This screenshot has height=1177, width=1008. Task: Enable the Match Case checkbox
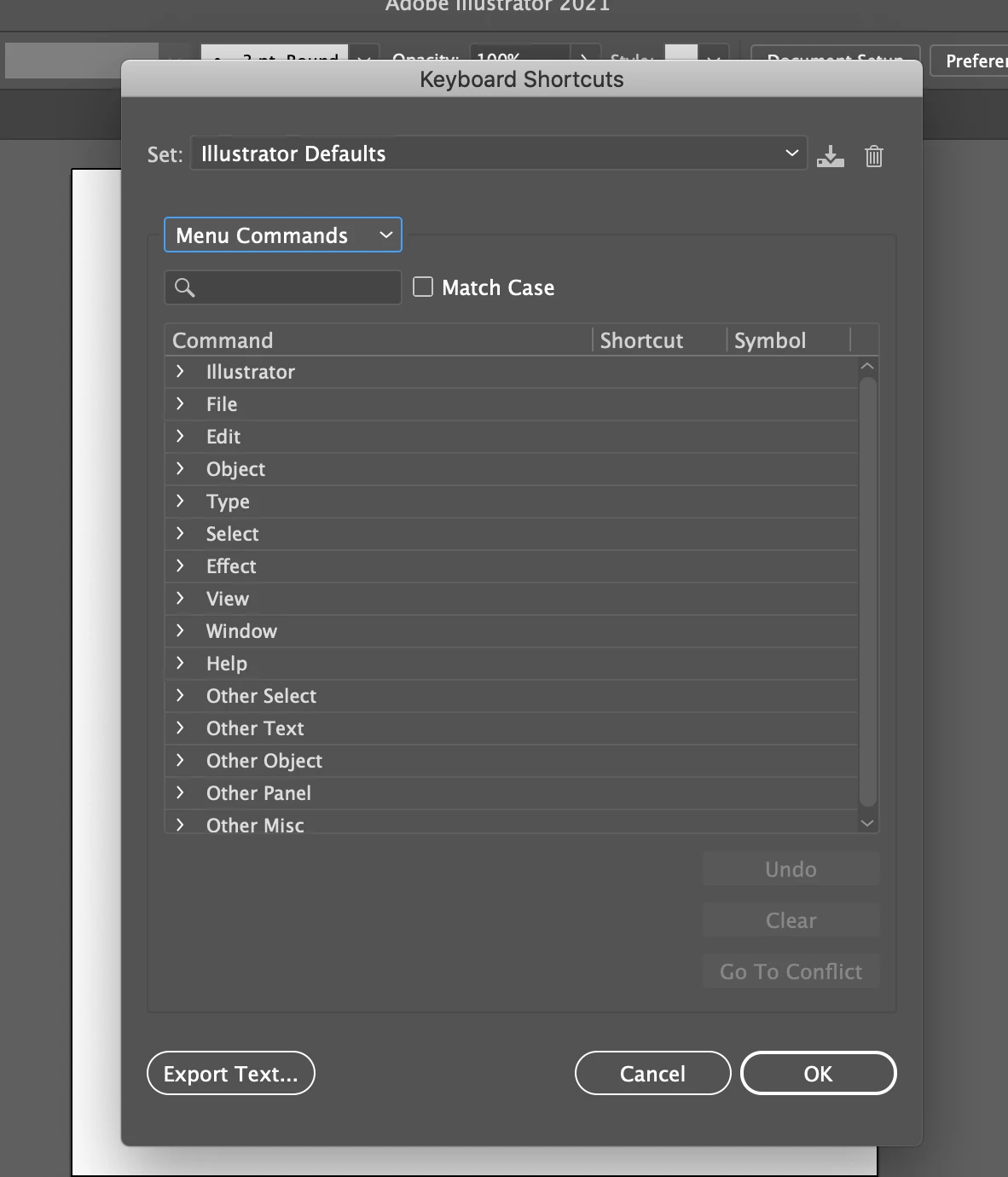tap(423, 287)
